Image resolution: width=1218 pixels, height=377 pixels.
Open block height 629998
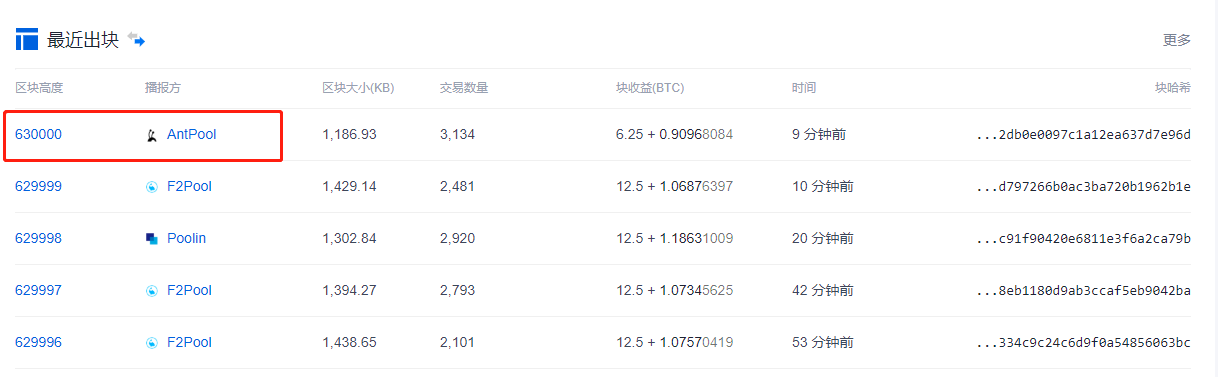tap(38, 238)
